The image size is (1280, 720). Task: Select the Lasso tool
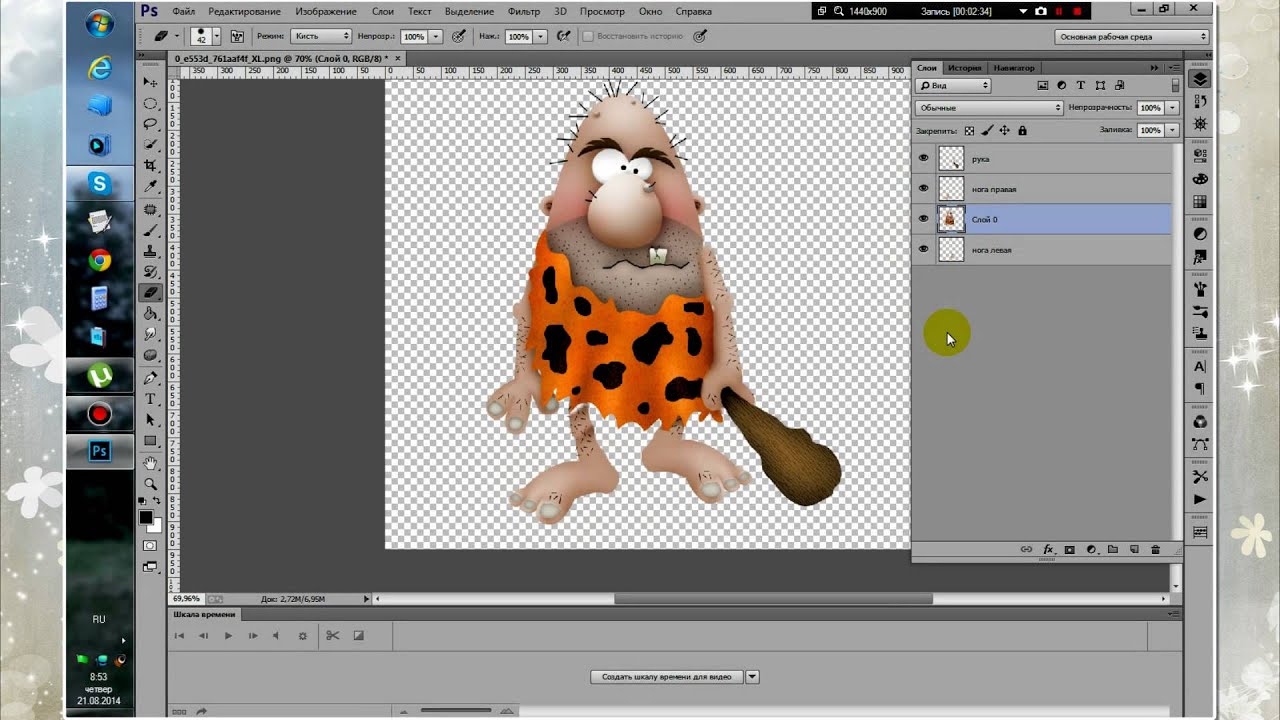point(151,124)
